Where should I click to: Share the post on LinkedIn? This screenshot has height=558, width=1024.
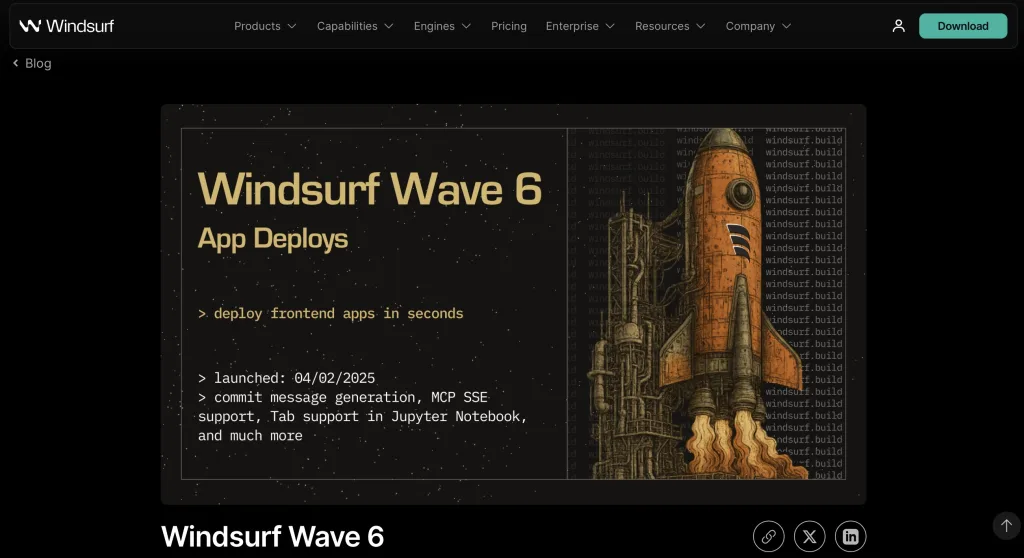[x=850, y=536]
